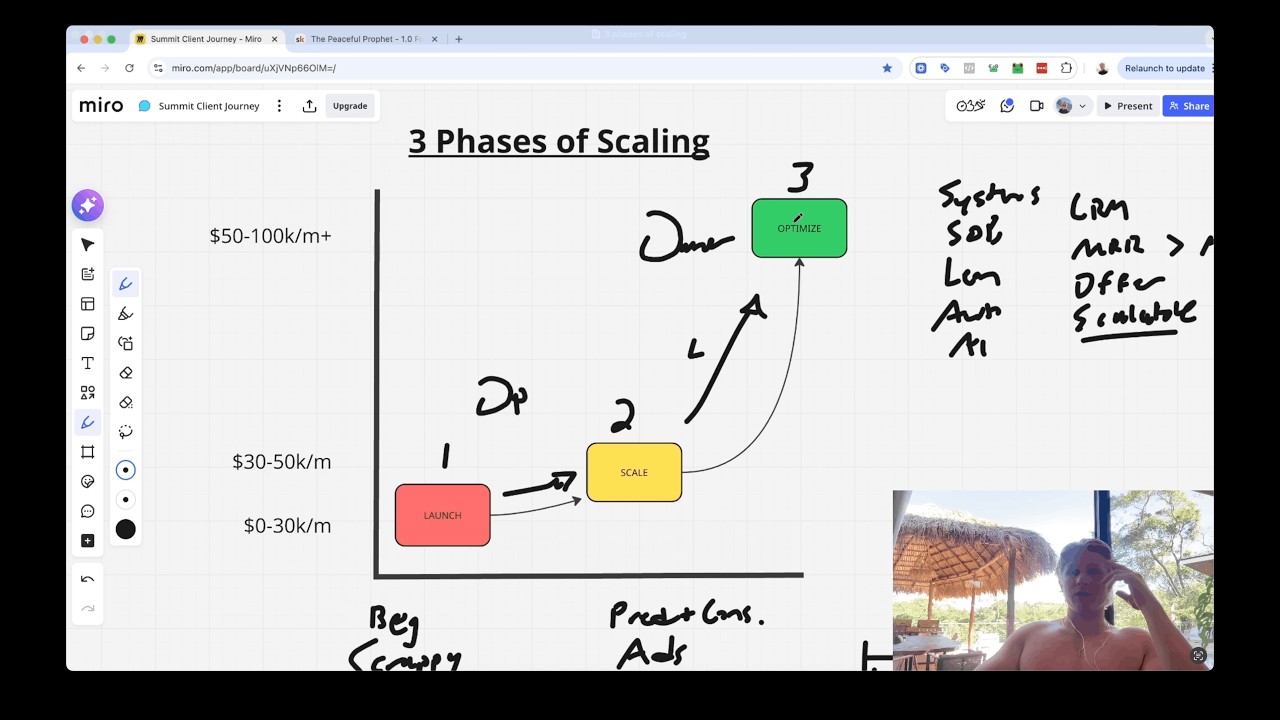Open the black pen color swatch
1280x720 pixels.
click(126, 530)
